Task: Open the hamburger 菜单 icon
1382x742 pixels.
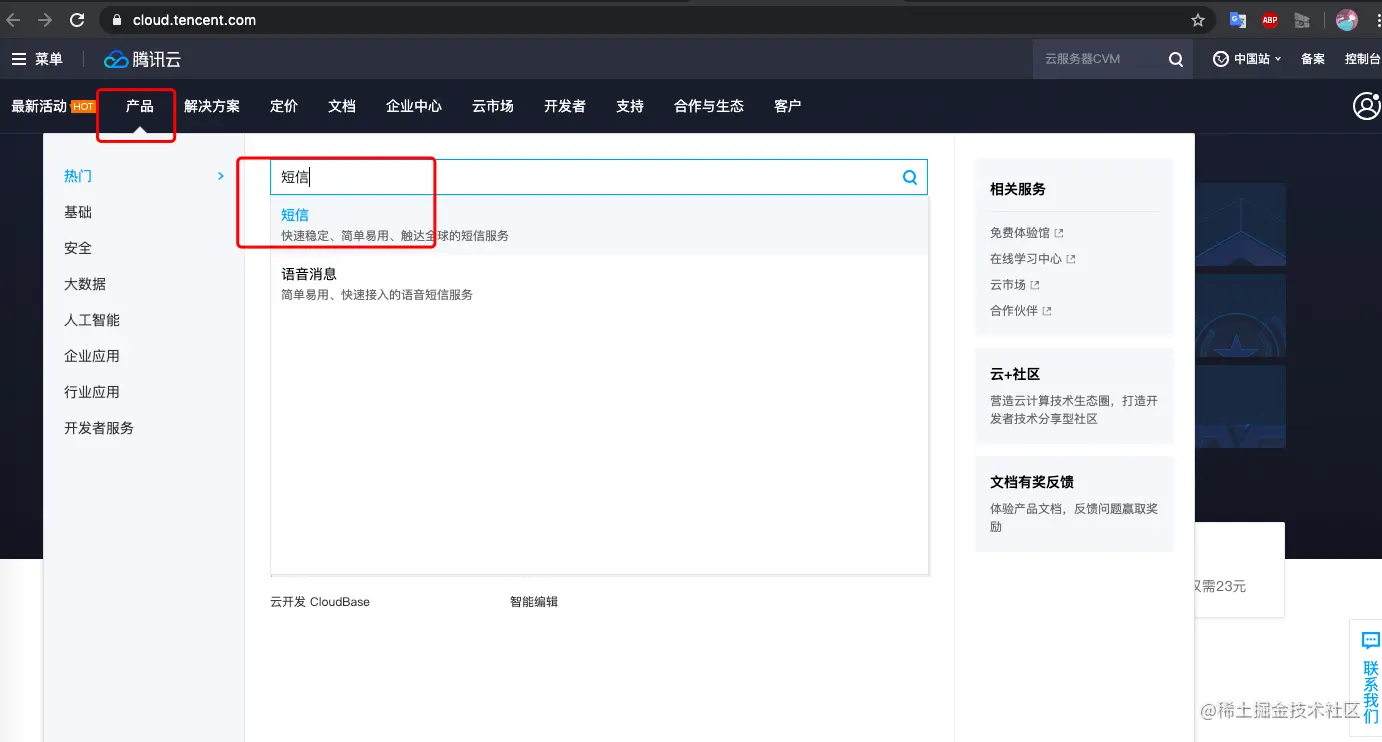Action: click(19, 59)
